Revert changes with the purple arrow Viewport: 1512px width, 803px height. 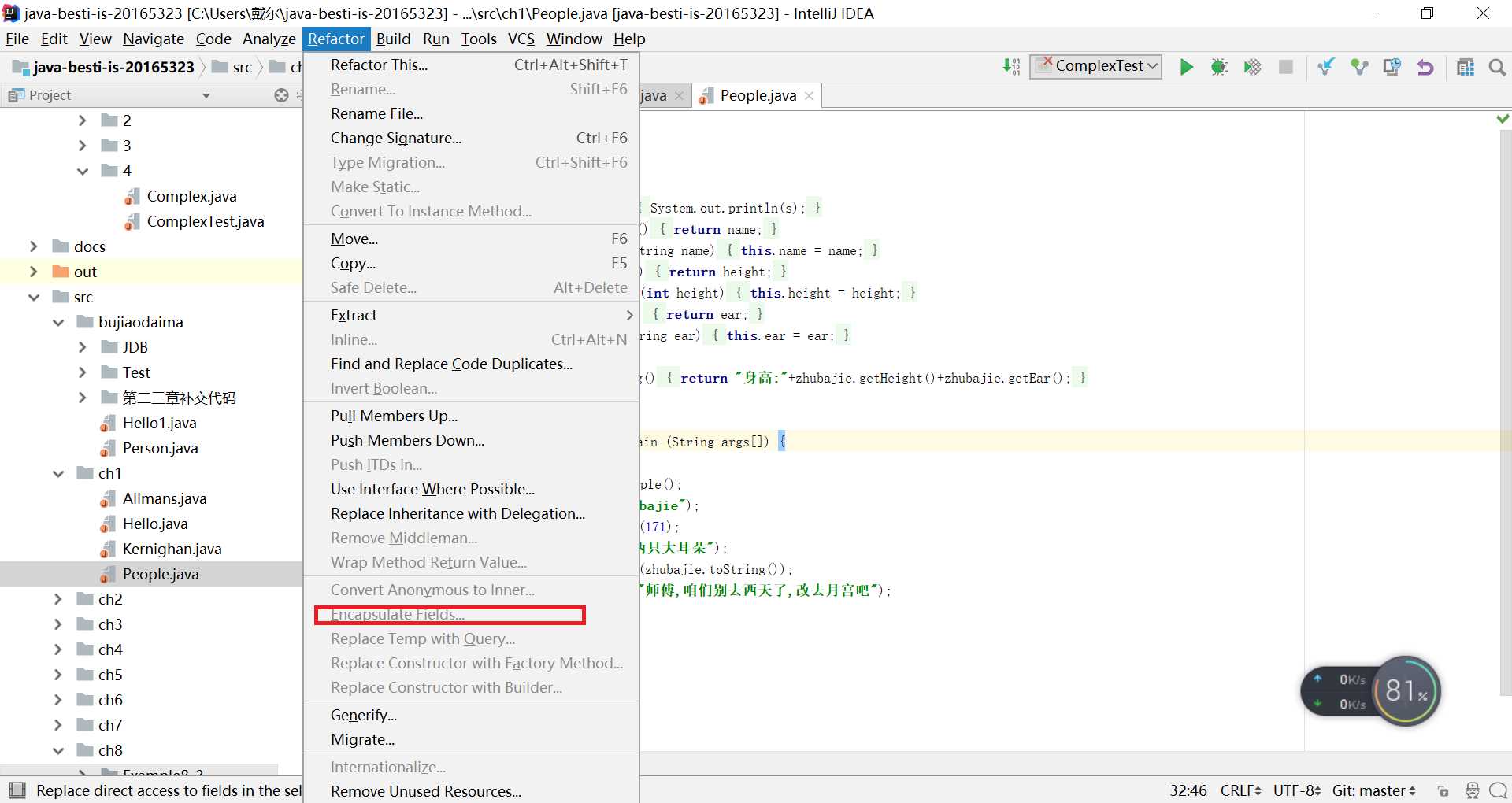point(1425,67)
